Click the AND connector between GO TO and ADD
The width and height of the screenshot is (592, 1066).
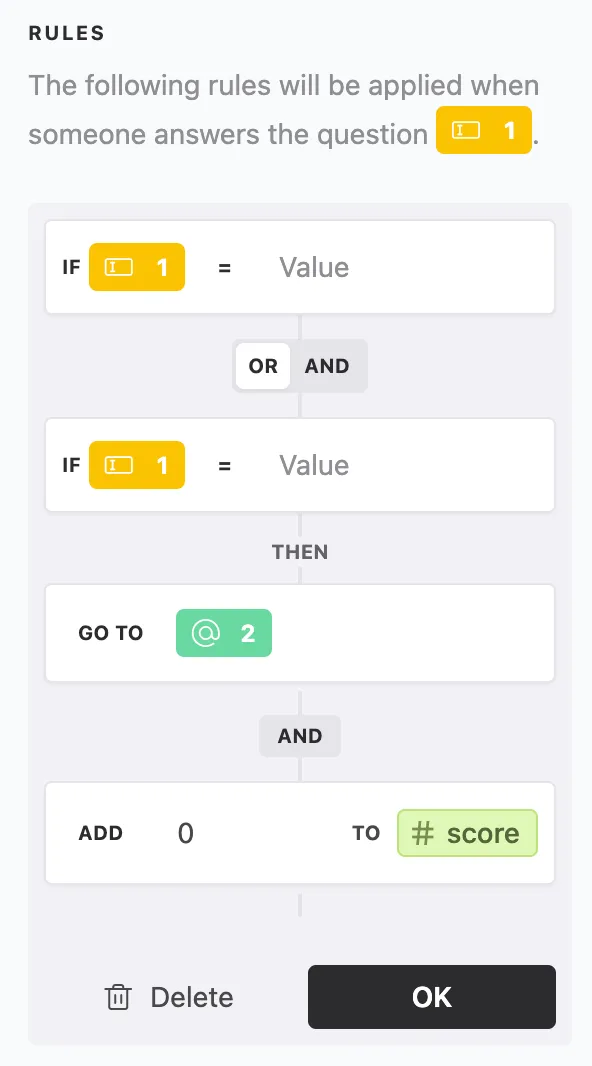coord(299,736)
